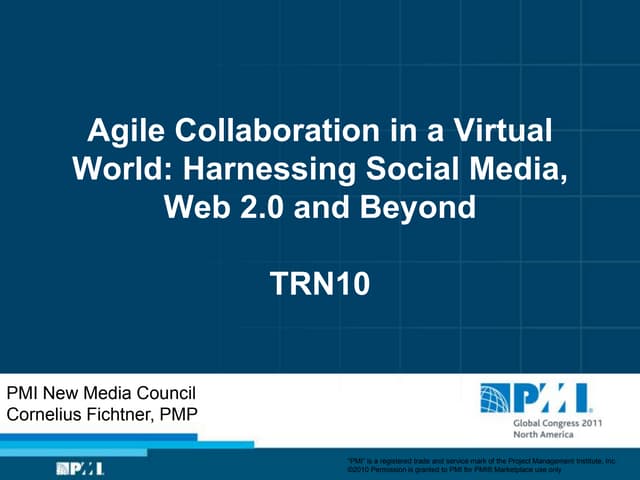Select the session code 'TRN10'
The height and width of the screenshot is (480, 640).
(x=320, y=284)
